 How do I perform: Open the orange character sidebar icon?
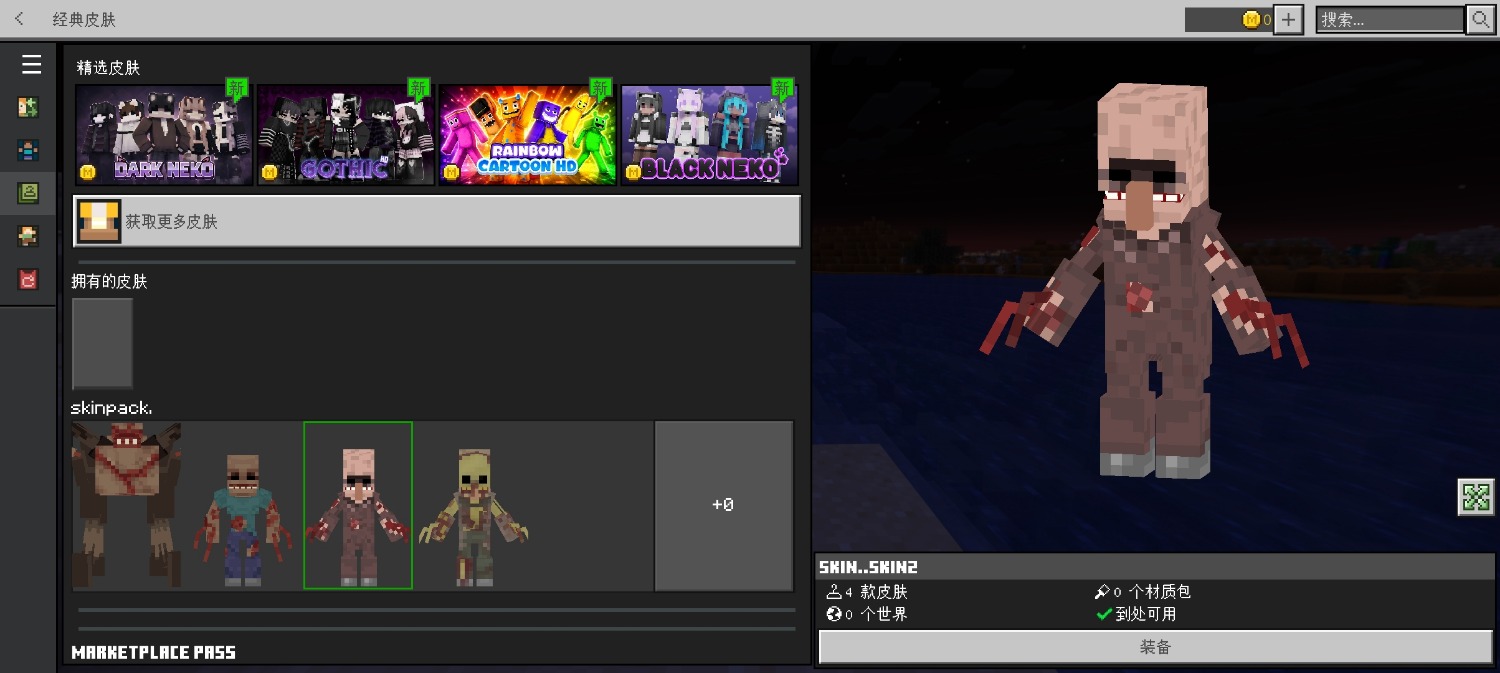coord(29,236)
